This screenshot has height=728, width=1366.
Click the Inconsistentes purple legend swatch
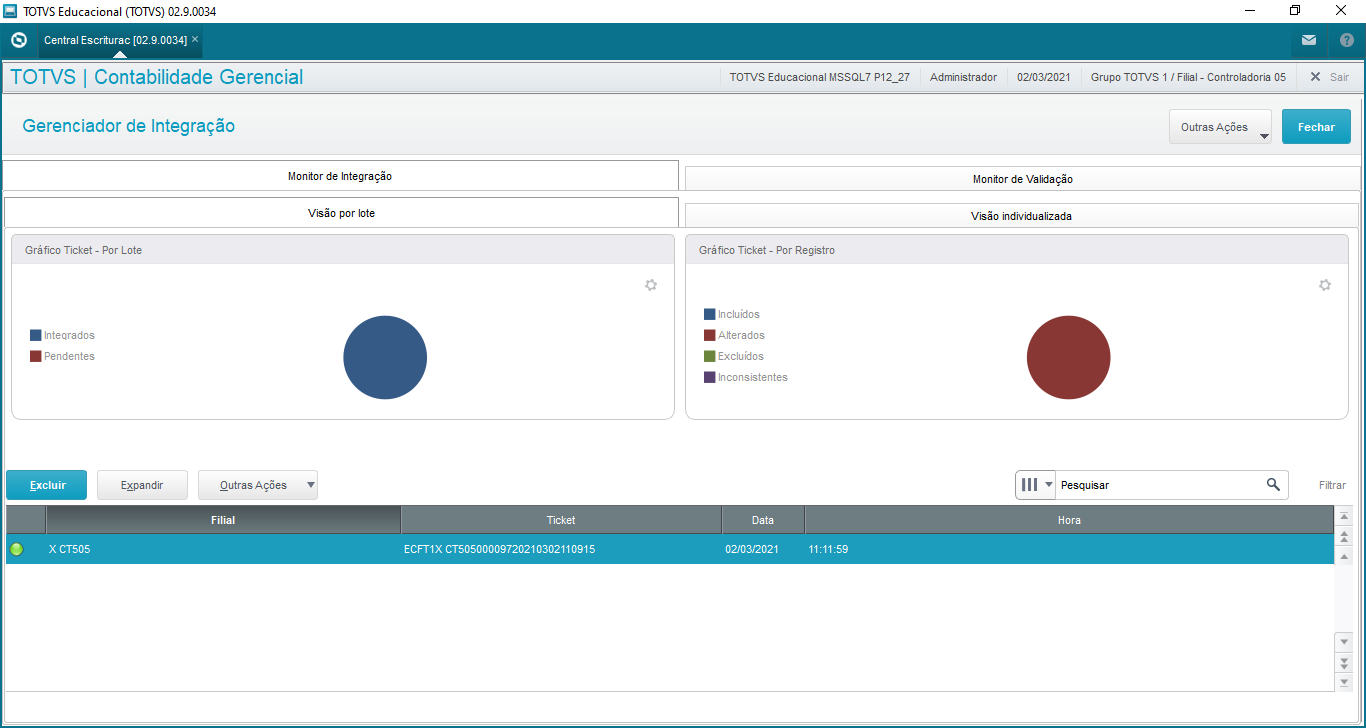[710, 377]
